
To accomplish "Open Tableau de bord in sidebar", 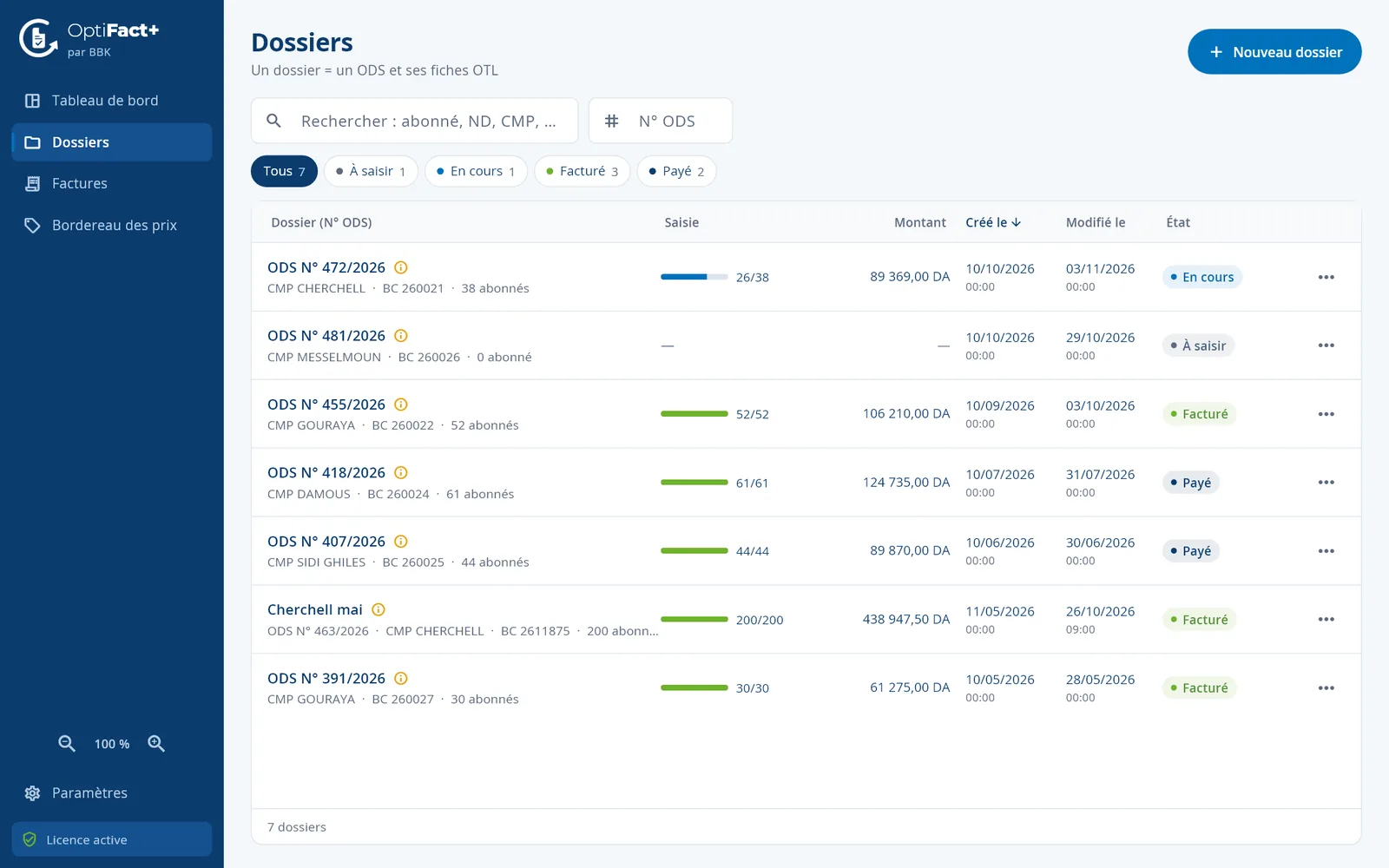I will click(112, 101).
